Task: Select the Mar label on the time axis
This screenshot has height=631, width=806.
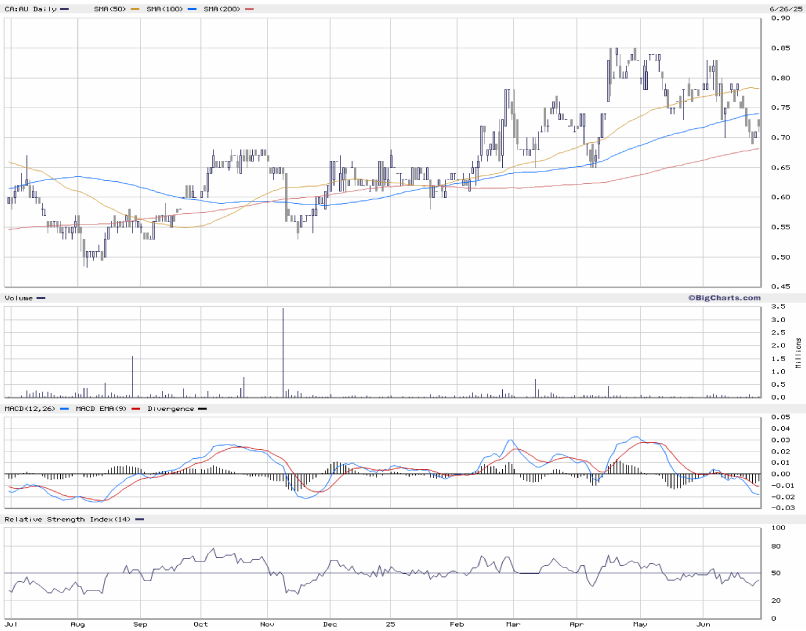Action: coord(512,625)
